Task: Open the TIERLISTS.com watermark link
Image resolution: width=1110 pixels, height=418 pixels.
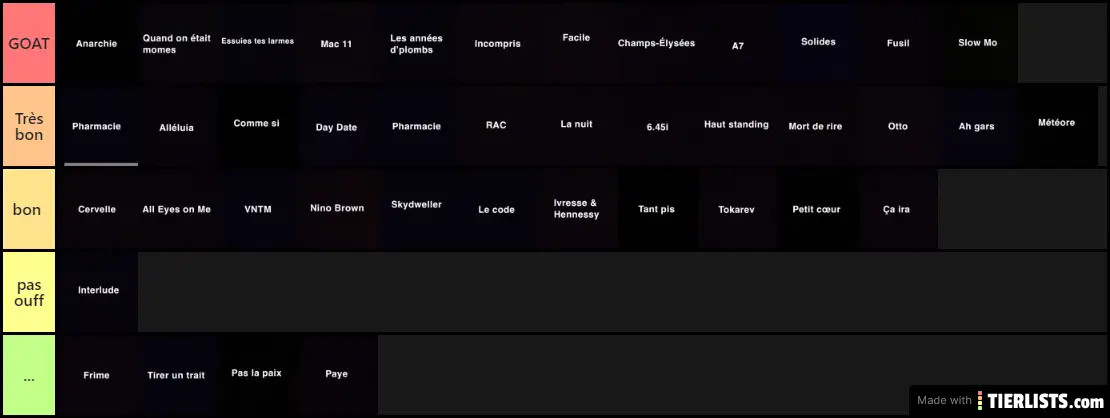Action: (x=1040, y=400)
